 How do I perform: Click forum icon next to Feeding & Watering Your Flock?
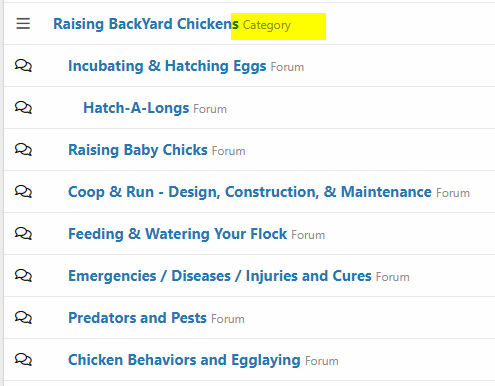(x=23, y=233)
